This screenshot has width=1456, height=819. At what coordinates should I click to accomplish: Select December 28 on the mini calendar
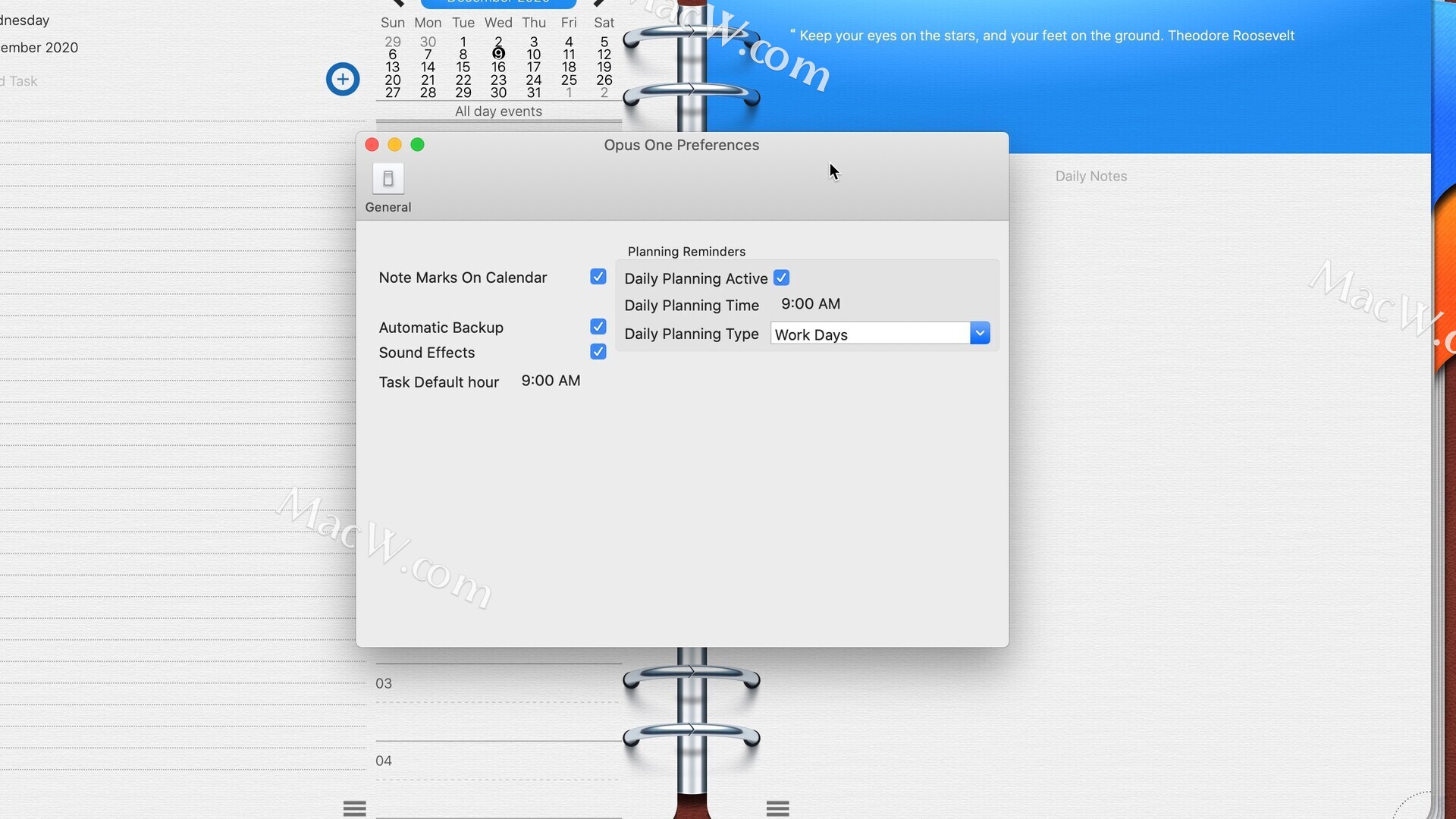(x=428, y=93)
